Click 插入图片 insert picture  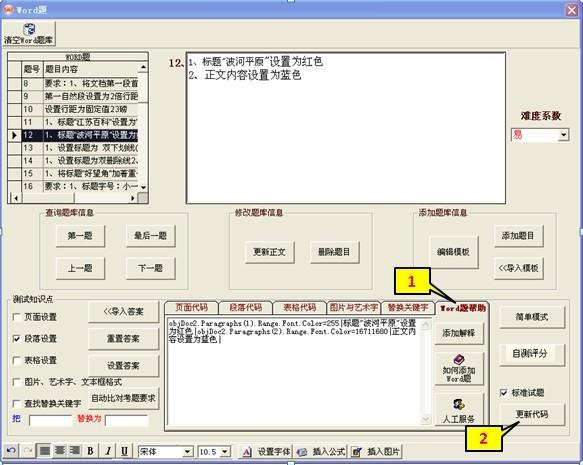pos(376,452)
